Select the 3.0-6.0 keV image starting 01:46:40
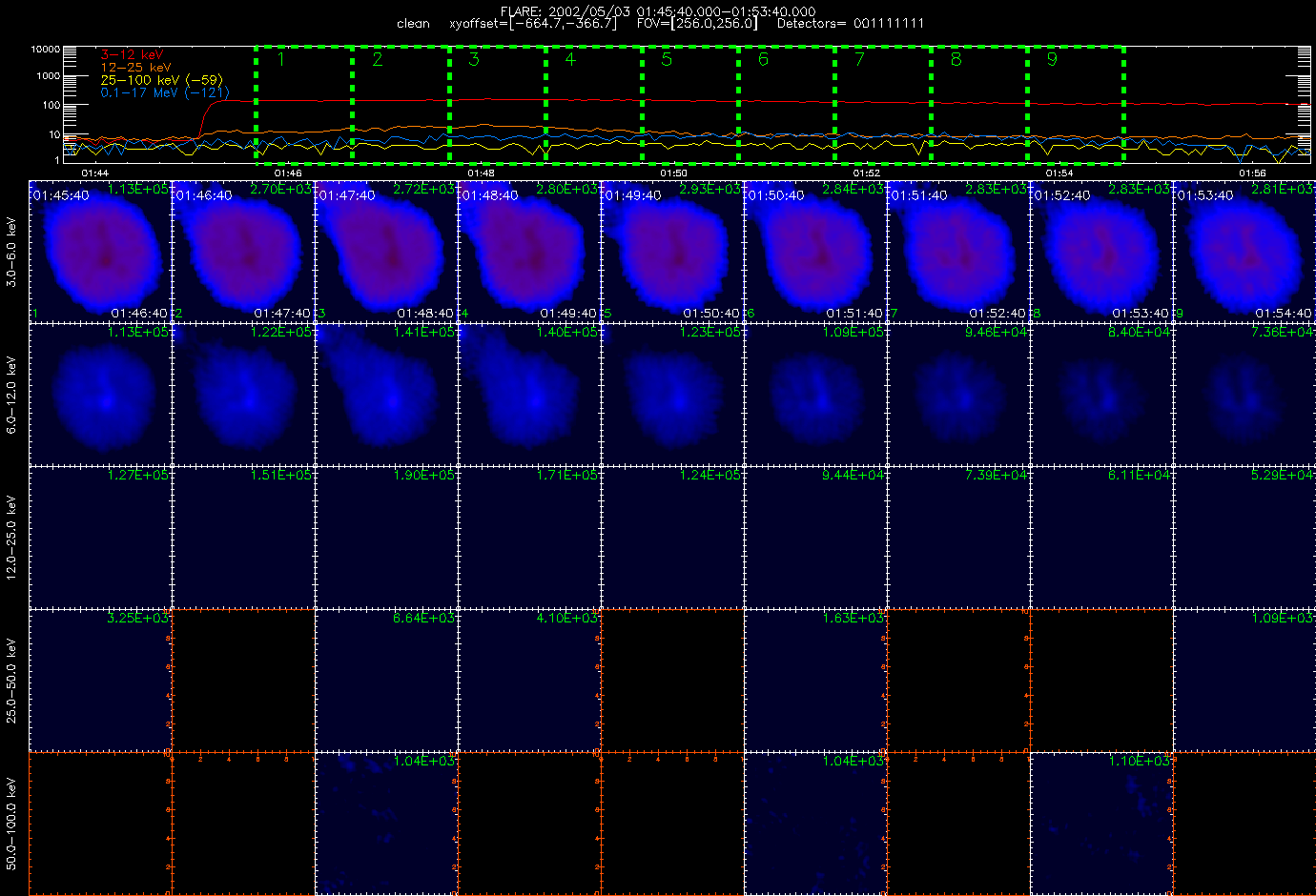The width and height of the screenshot is (1316, 896). point(243,252)
